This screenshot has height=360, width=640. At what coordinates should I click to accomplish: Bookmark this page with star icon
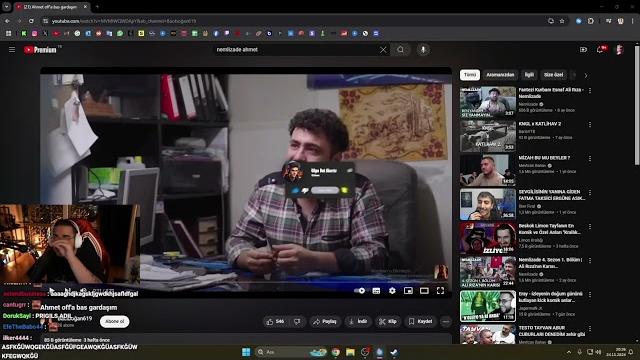click(x=562, y=21)
